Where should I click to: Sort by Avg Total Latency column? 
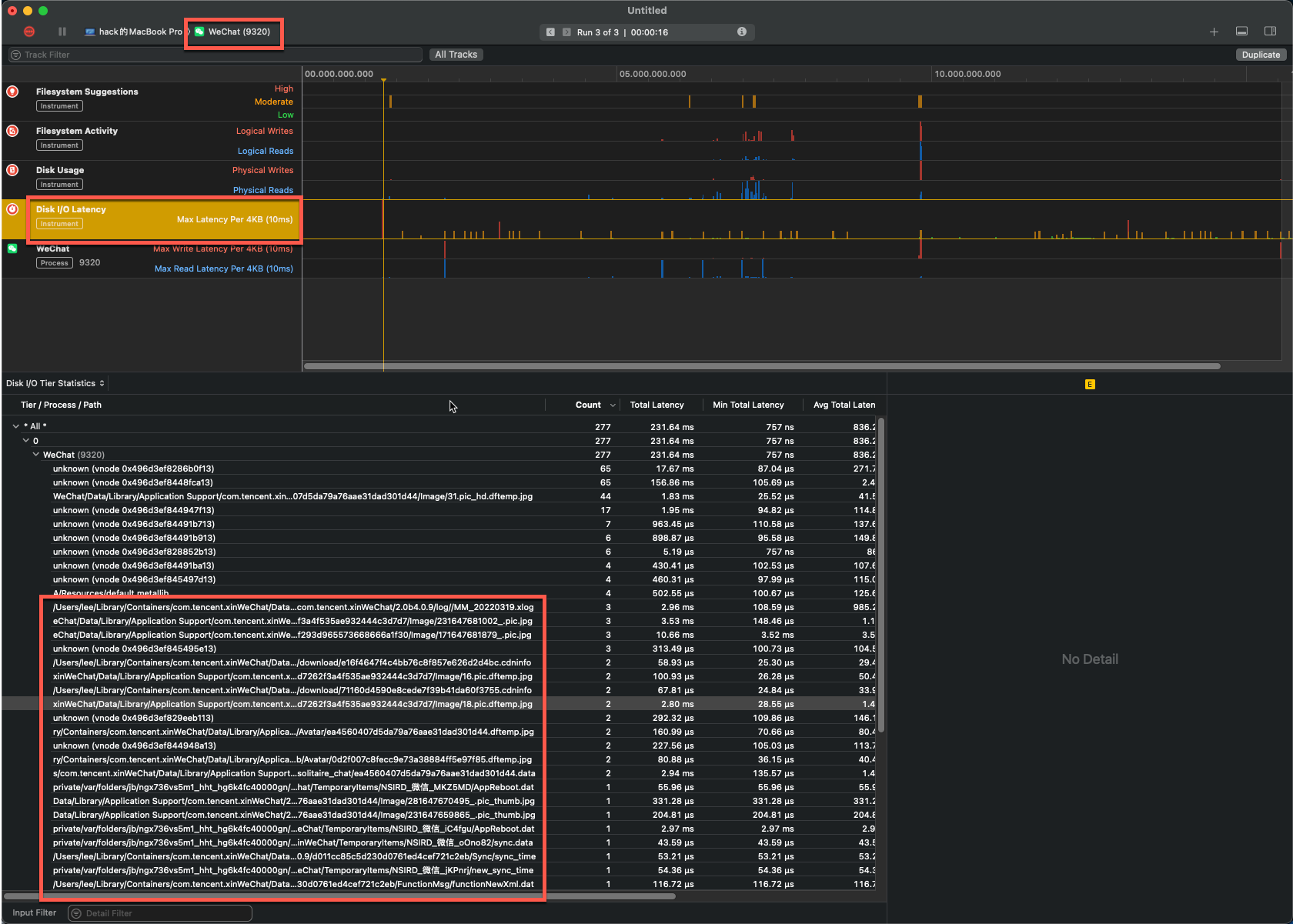pyautogui.click(x=844, y=405)
